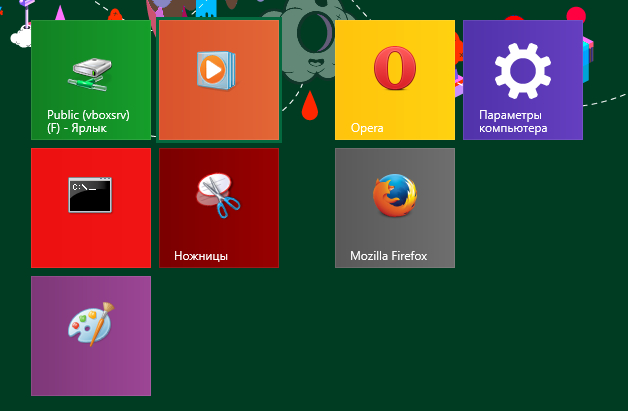The image size is (628, 411).
Task: Open Параметры компьютера settings tile
Action: 523,80
